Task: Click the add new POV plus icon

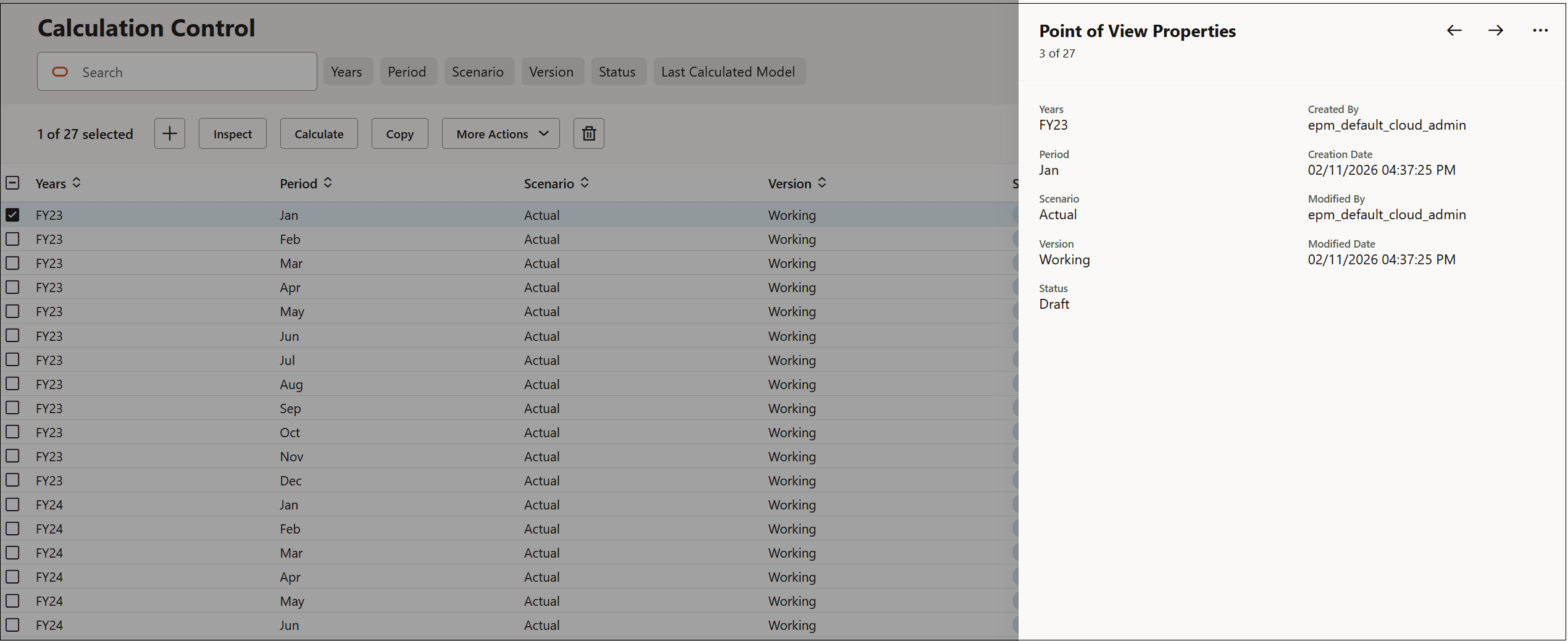Action: point(169,133)
